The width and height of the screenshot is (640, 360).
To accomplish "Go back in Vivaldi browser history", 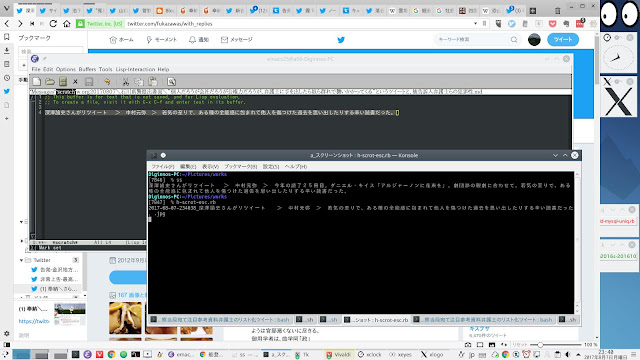I will [7, 24].
